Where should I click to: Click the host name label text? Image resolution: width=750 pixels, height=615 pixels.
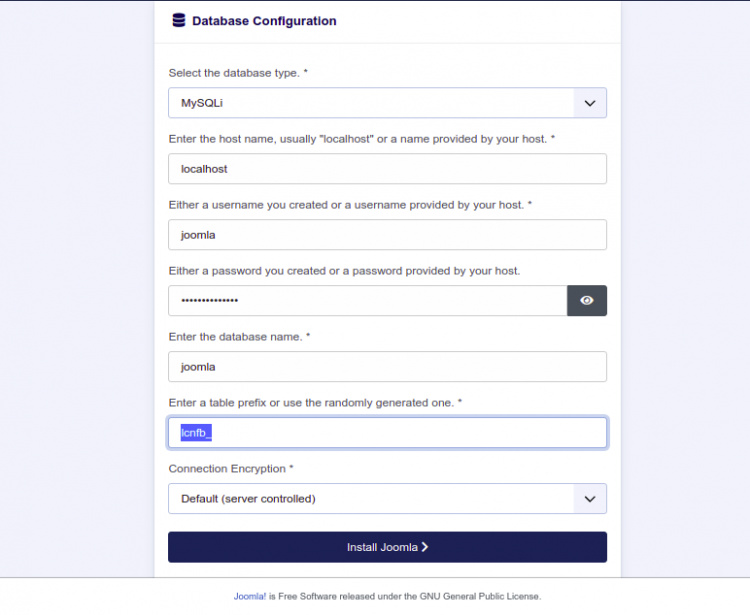tap(361, 139)
